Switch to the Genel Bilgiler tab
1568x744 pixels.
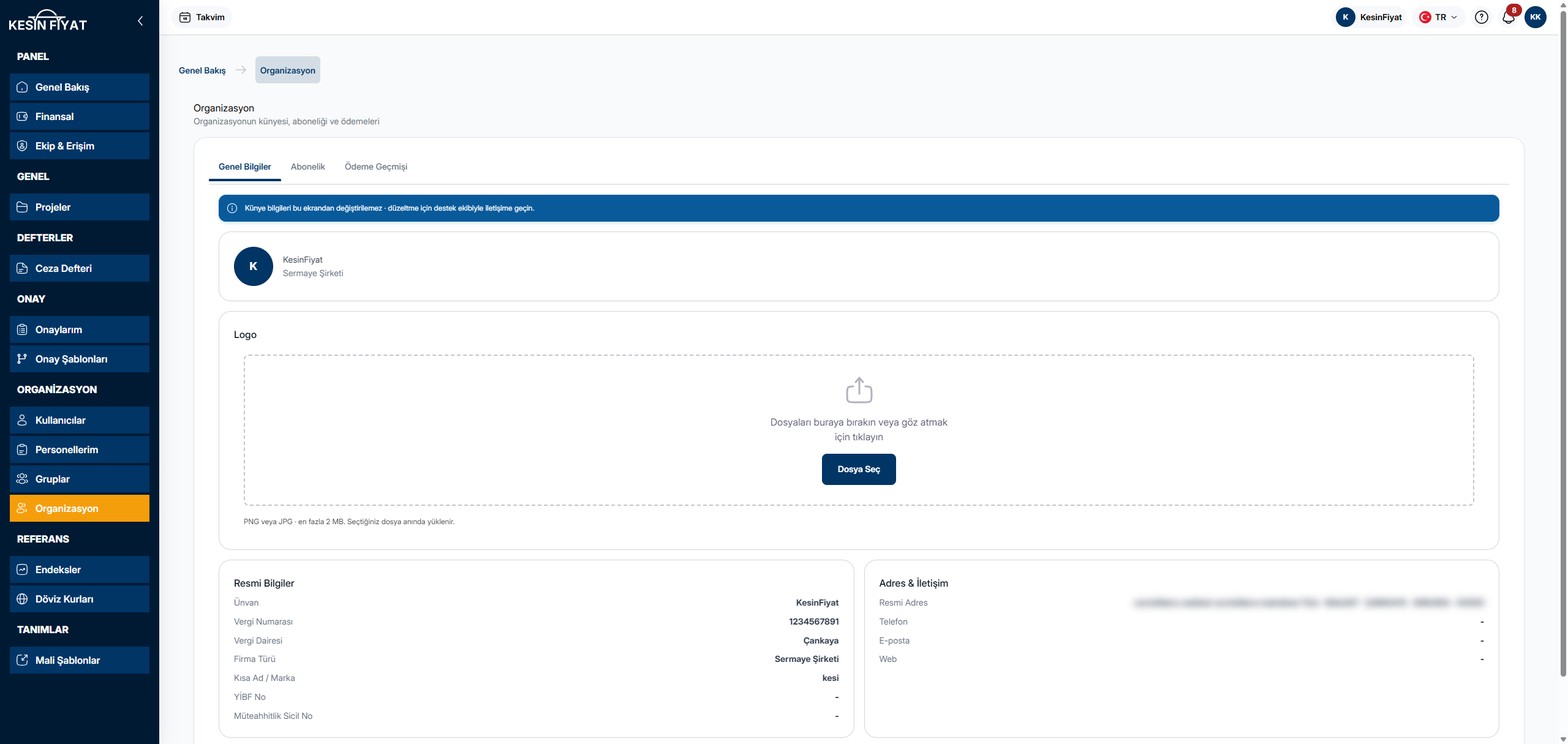tap(245, 166)
